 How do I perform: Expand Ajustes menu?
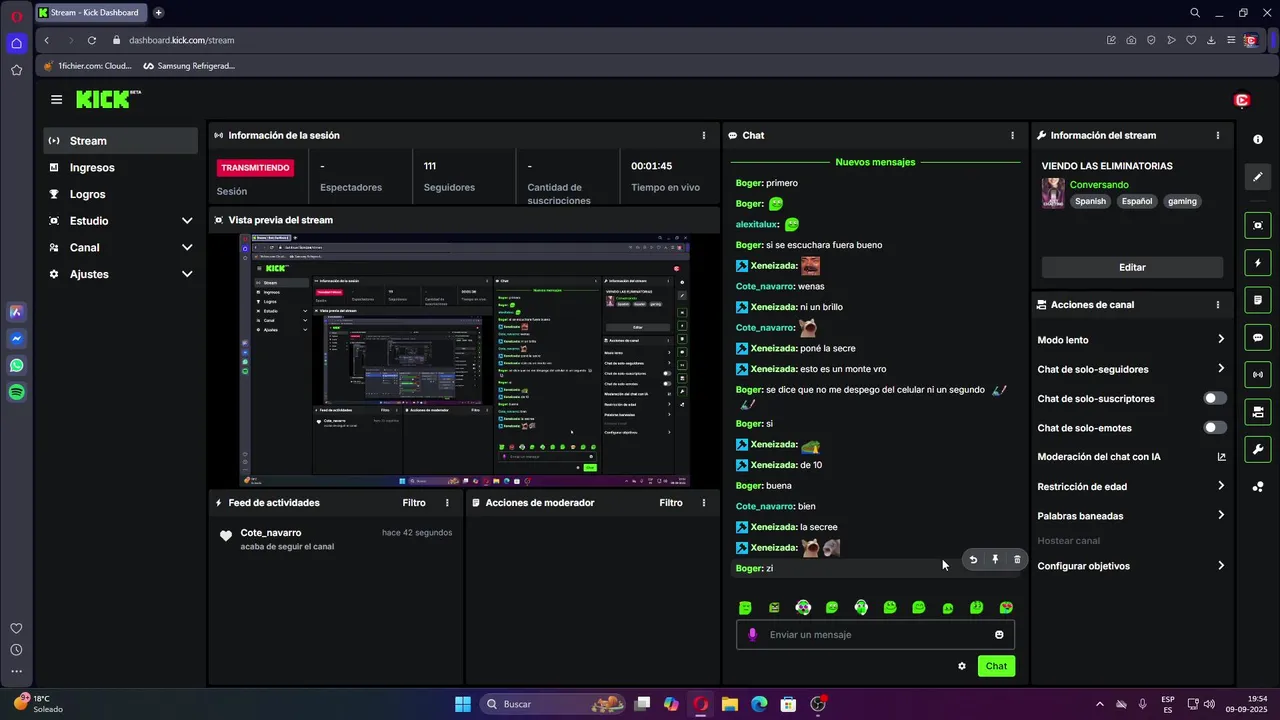coord(121,274)
